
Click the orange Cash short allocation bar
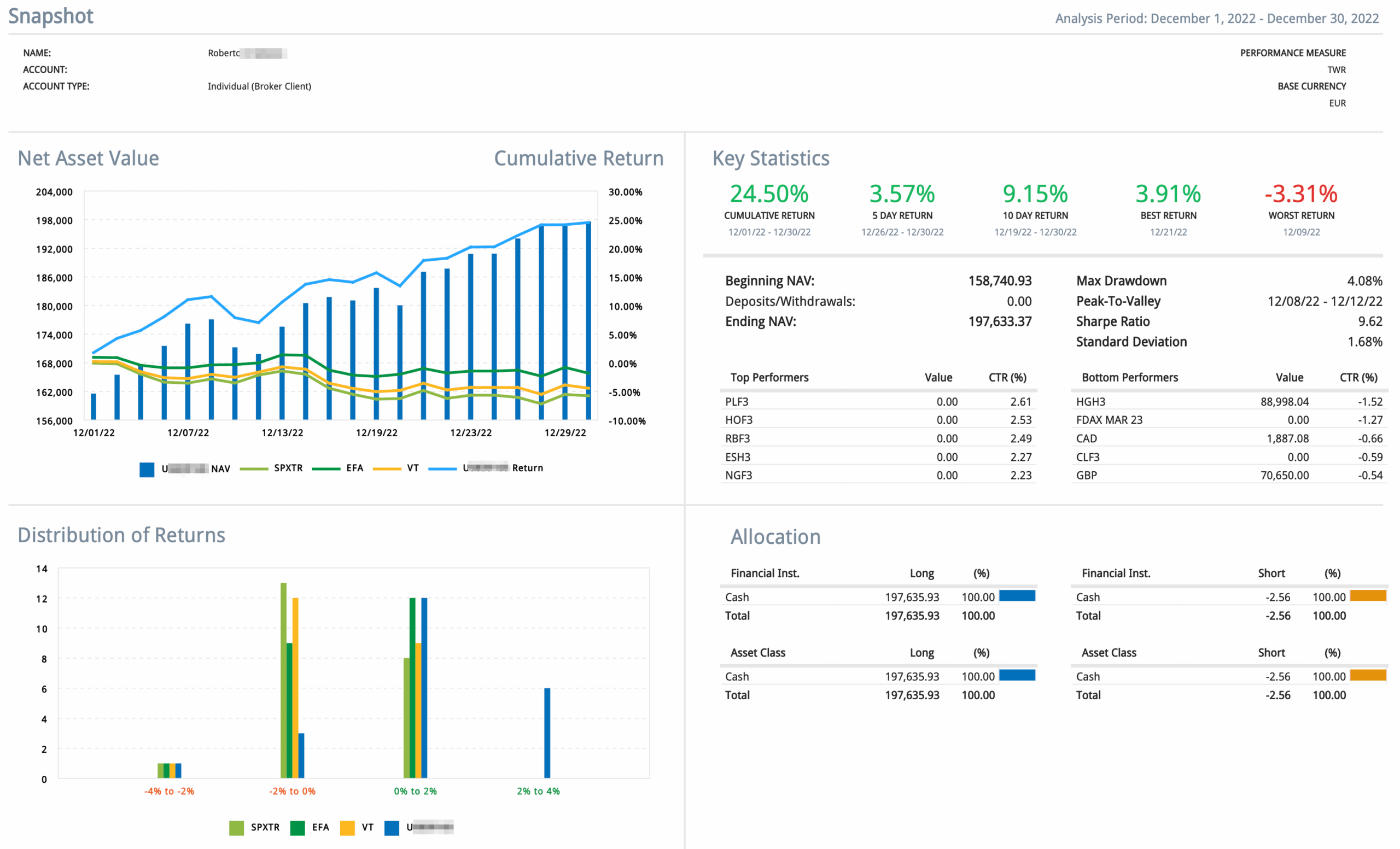pos(1368,595)
